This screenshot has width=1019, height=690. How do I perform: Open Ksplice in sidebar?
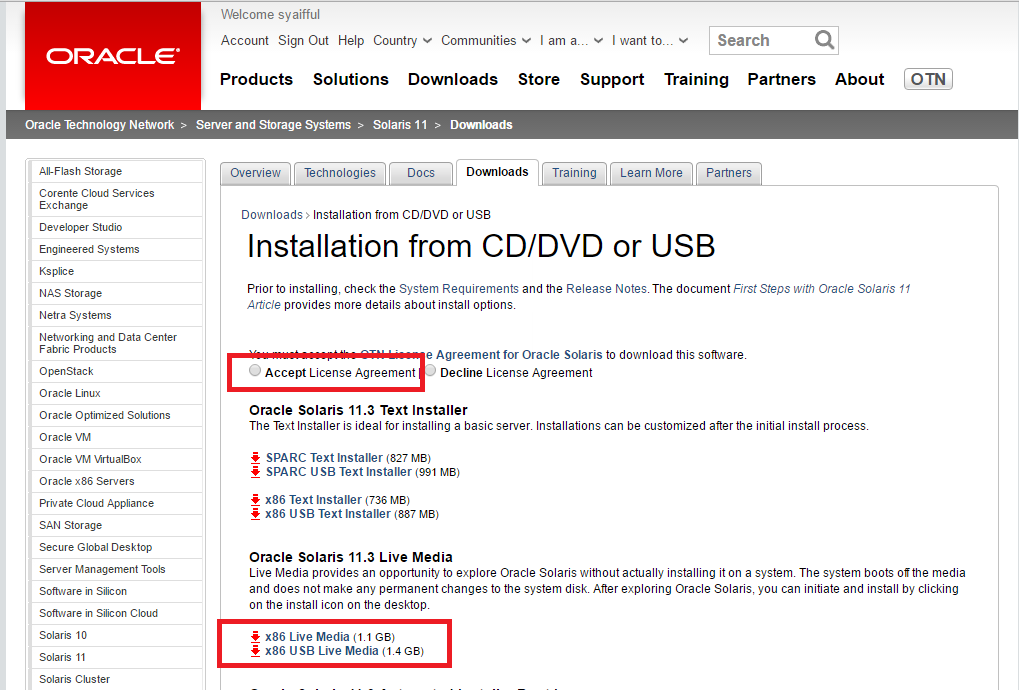pos(116,272)
